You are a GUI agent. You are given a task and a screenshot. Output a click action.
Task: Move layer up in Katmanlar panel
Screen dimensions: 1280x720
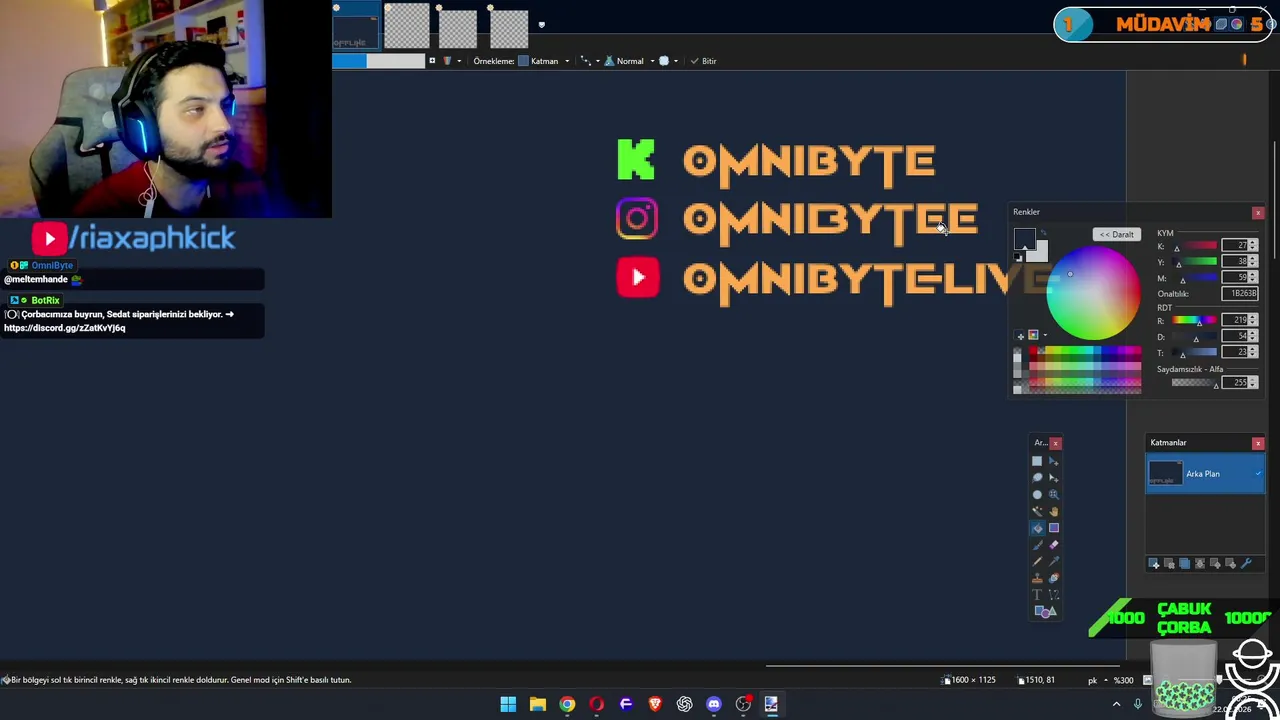[x=1215, y=564]
